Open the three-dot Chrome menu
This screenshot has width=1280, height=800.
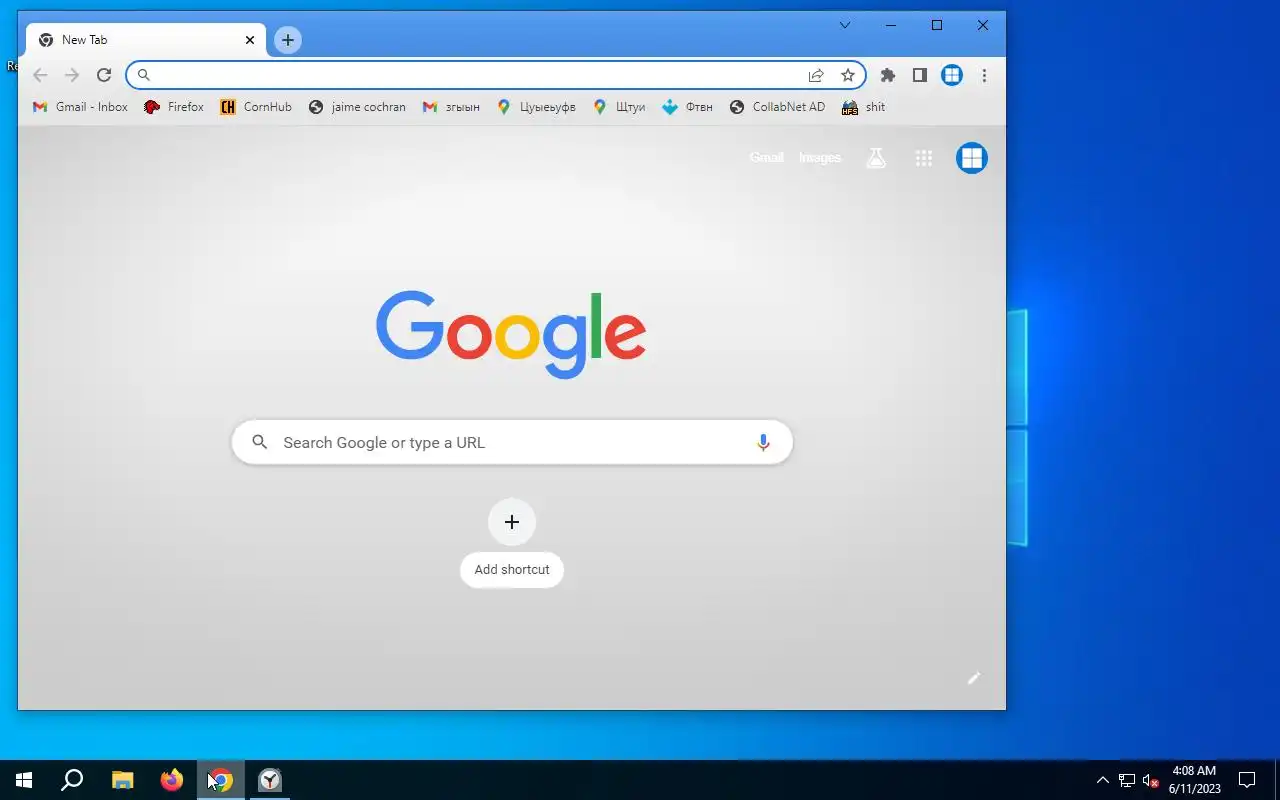point(984,75)
